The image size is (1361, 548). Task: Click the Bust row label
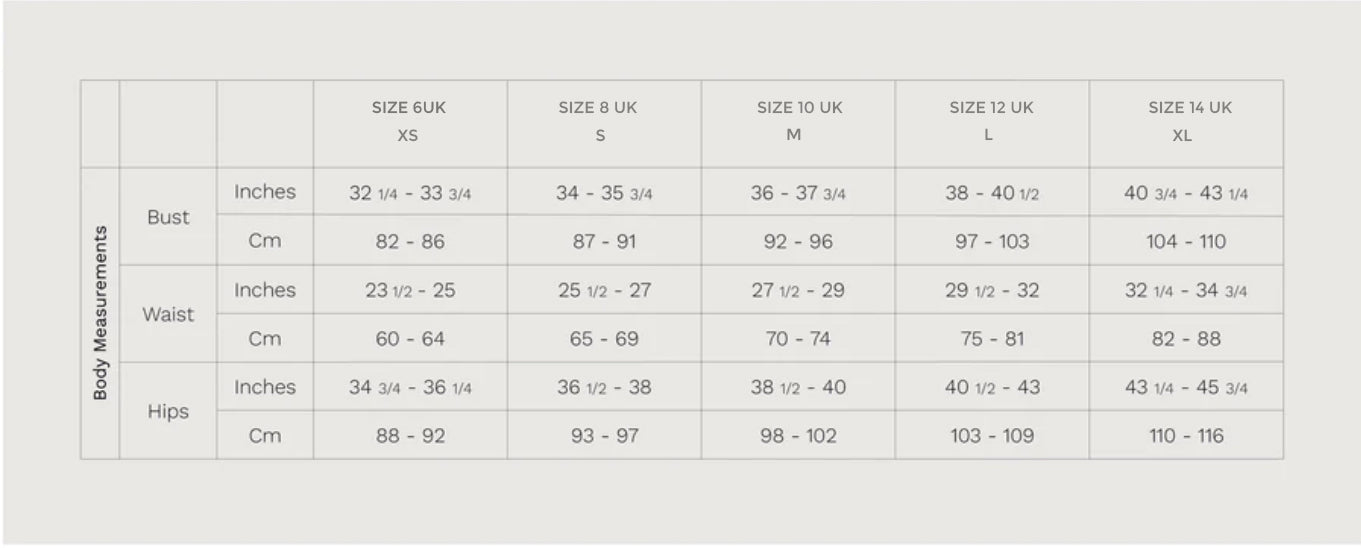pos(168,217)
